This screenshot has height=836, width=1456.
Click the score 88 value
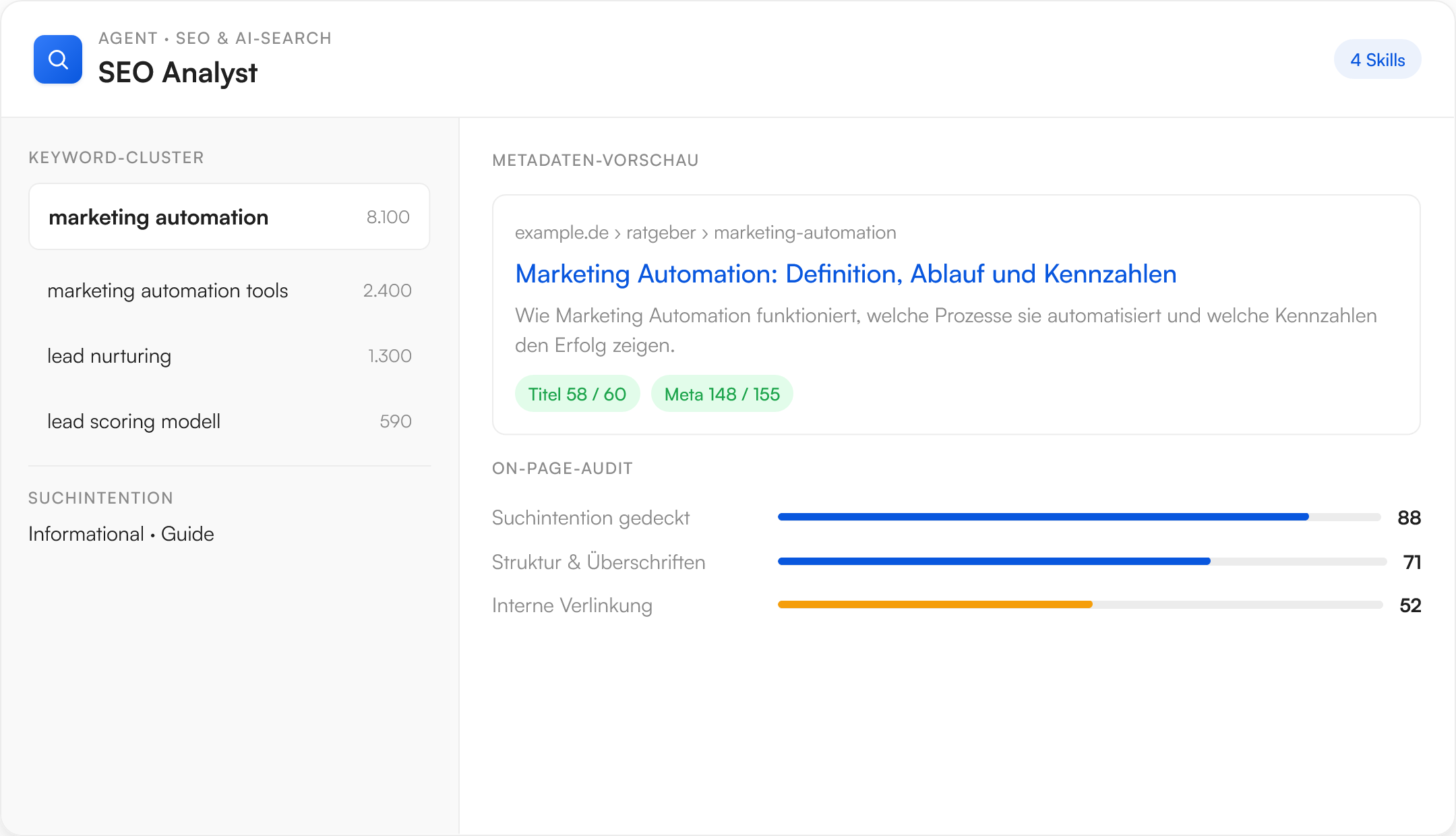click(x=1409, y=518)
